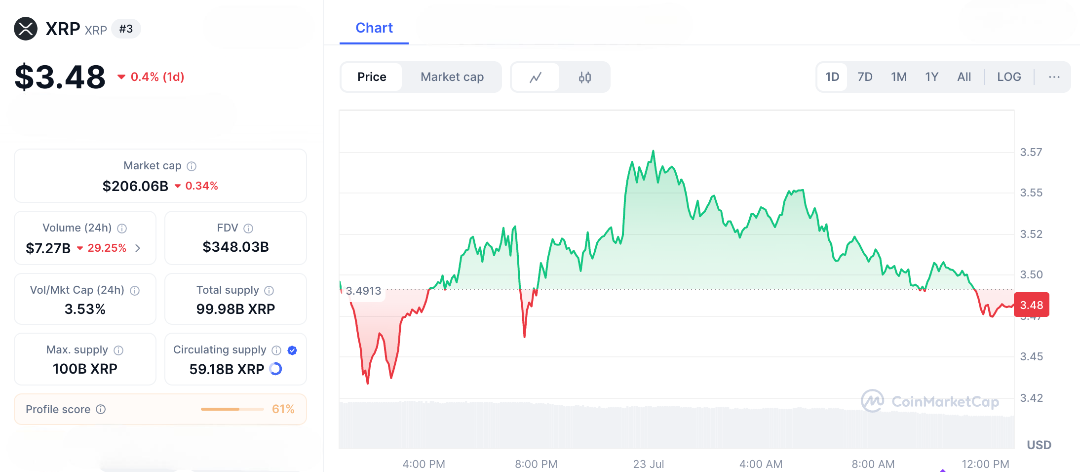Click Volume (24h) info icon
Viewport: 1080px width, 472px height.
click(122, 228)
